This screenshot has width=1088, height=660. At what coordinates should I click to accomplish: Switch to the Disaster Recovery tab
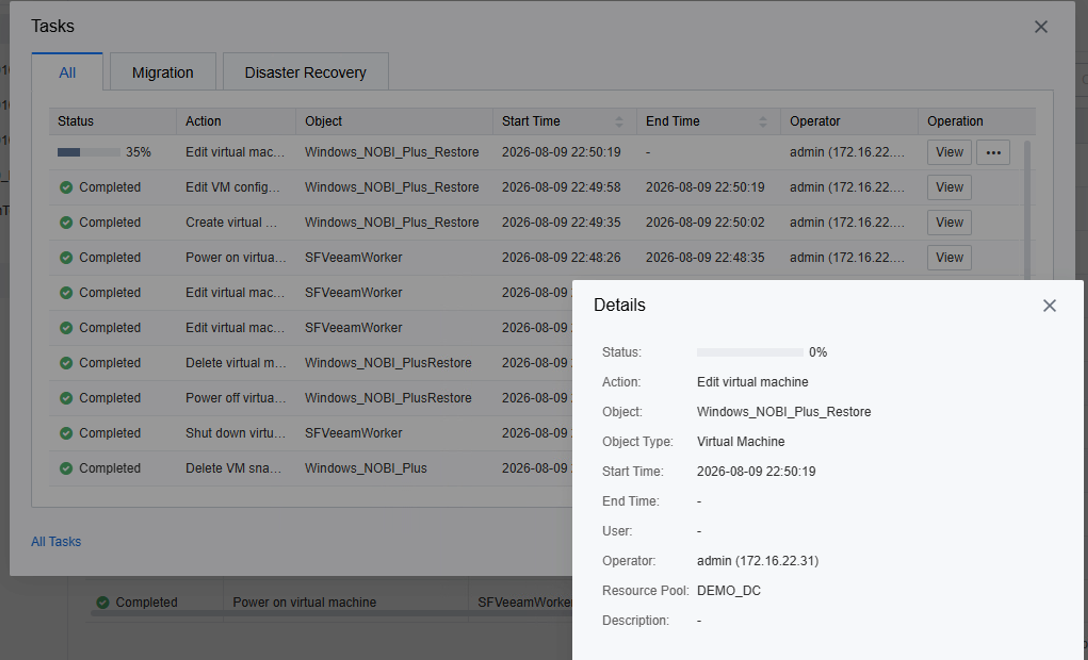(x=305, y=72)
